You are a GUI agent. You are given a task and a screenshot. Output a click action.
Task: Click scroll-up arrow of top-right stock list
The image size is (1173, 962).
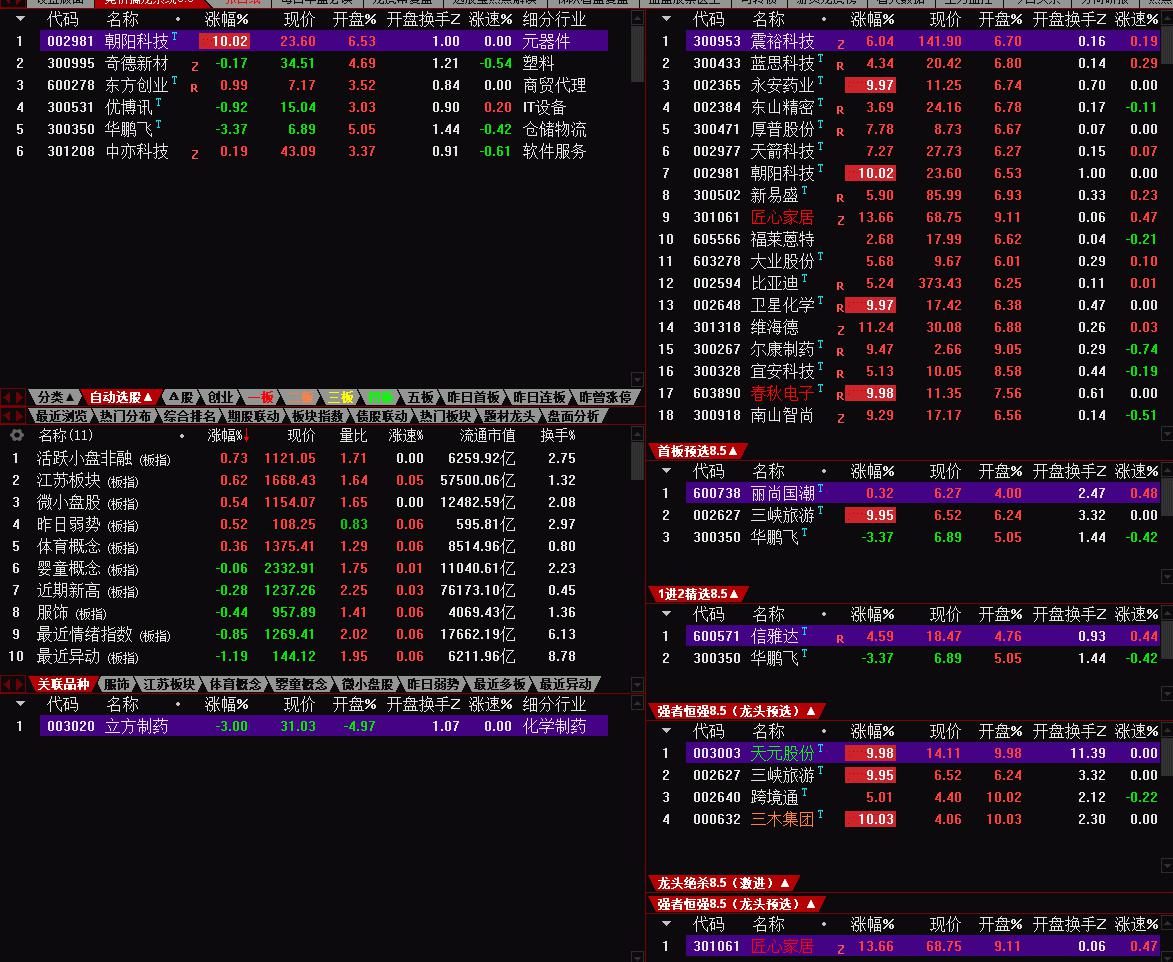(x=1166, y=16)
